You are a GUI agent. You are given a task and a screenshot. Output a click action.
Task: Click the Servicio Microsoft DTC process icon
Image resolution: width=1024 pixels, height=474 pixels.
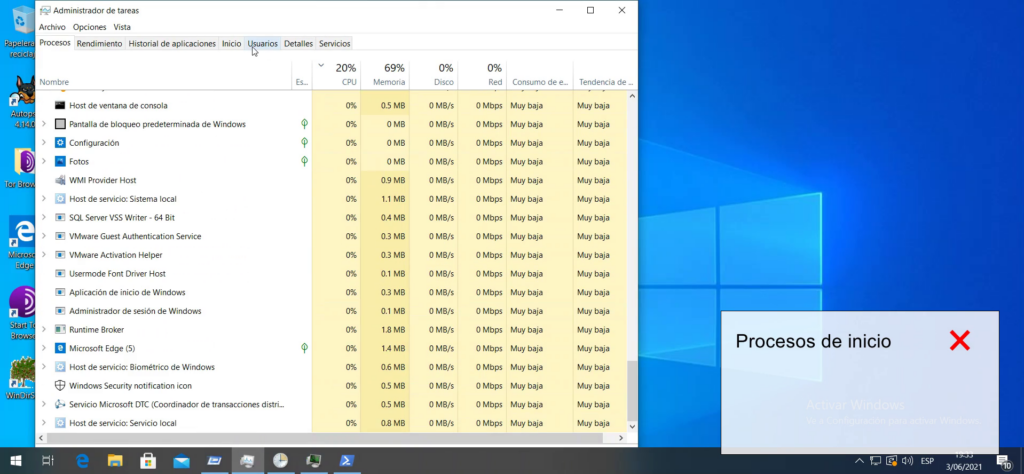60,404
